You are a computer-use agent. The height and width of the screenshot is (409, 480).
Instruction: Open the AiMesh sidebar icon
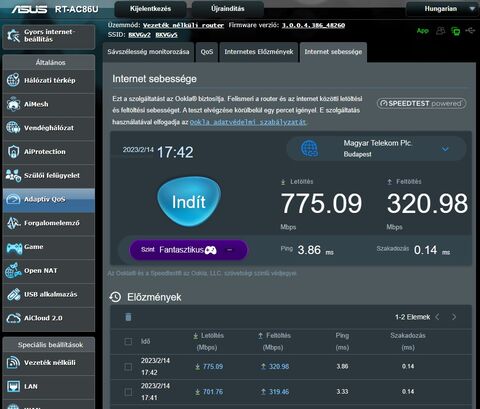[x=13, y=104]
